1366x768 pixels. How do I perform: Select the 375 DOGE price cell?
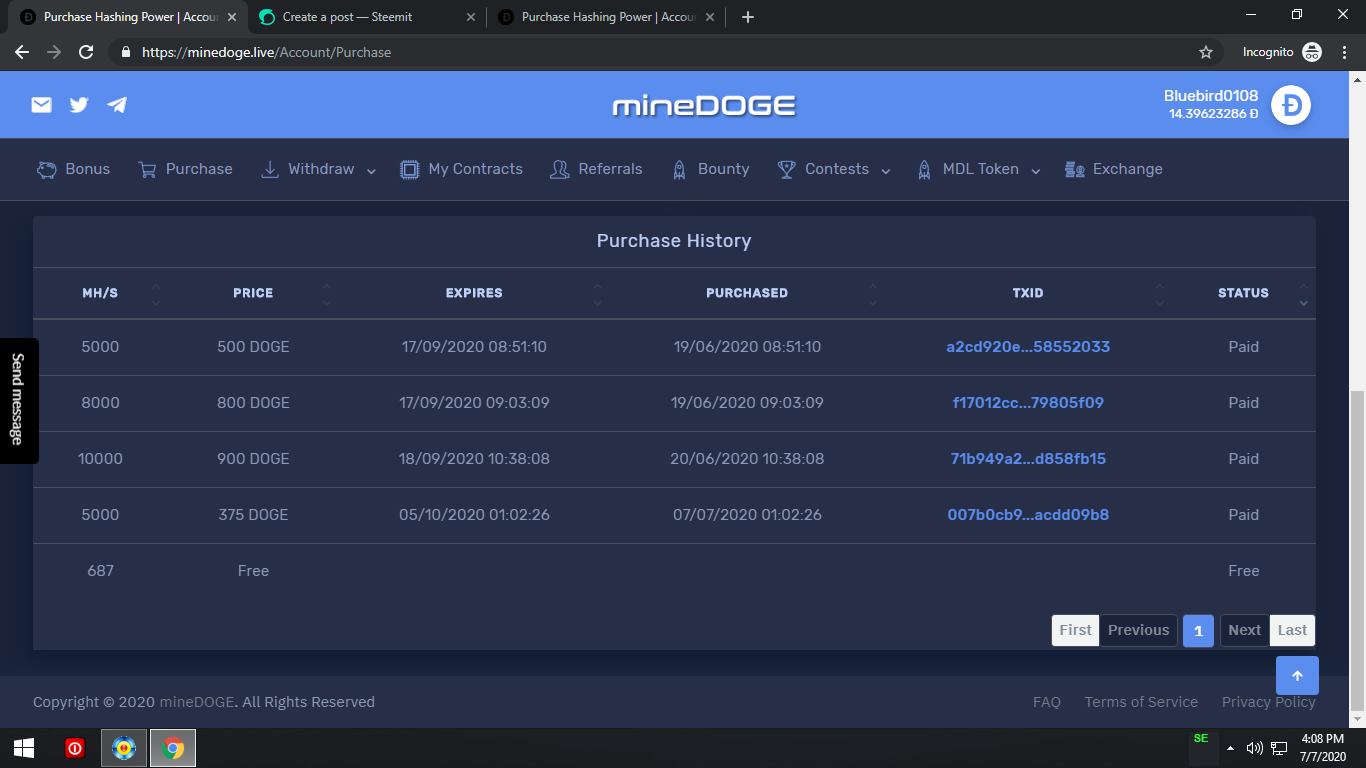[253, 515]
